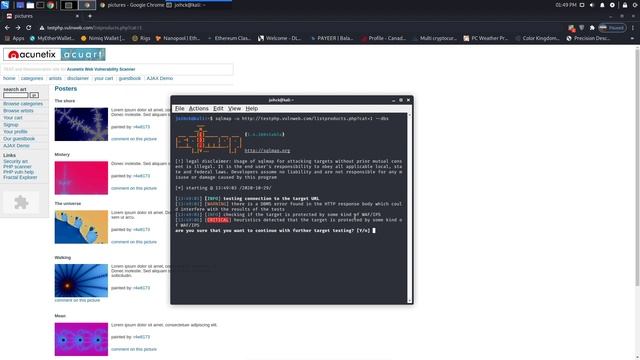Select the pictures - Google Chrome taskbar entry
This screenshot has height=360, width=640.
click(132, 5)
